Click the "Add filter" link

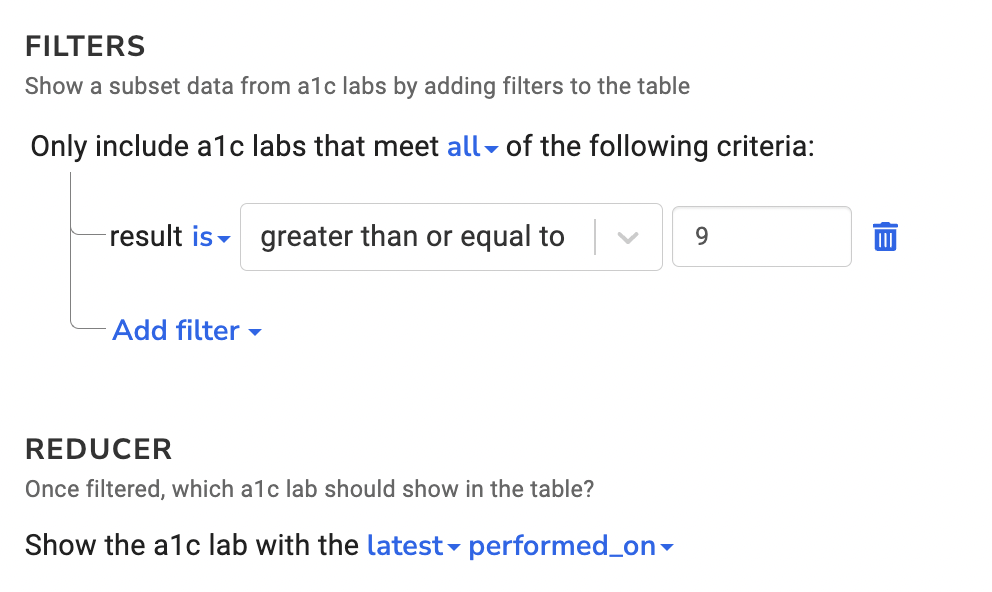click(x=176, y=331)
